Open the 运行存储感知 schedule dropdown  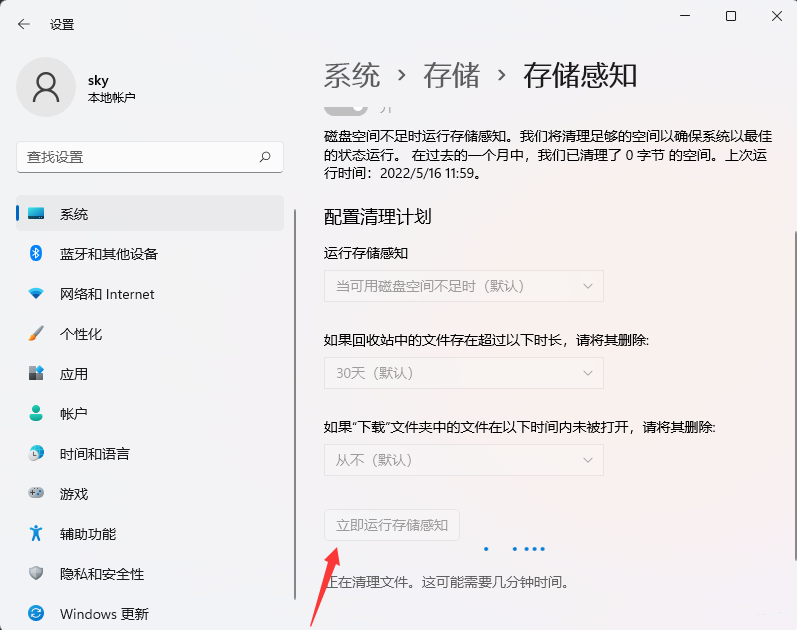[463, 286]
